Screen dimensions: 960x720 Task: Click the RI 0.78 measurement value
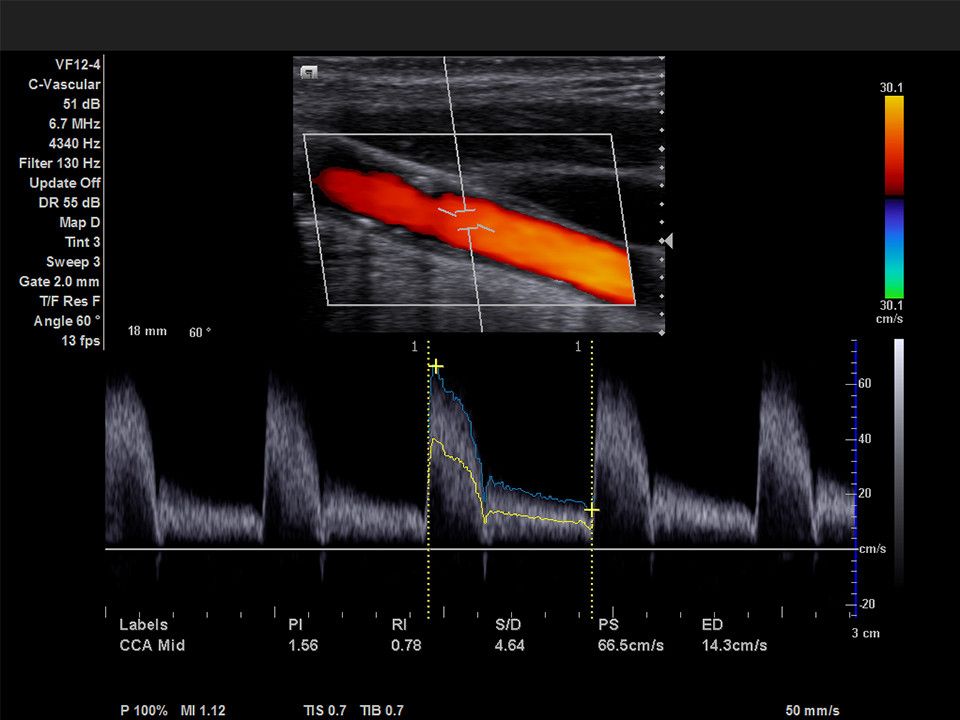[x=406, y=646]
